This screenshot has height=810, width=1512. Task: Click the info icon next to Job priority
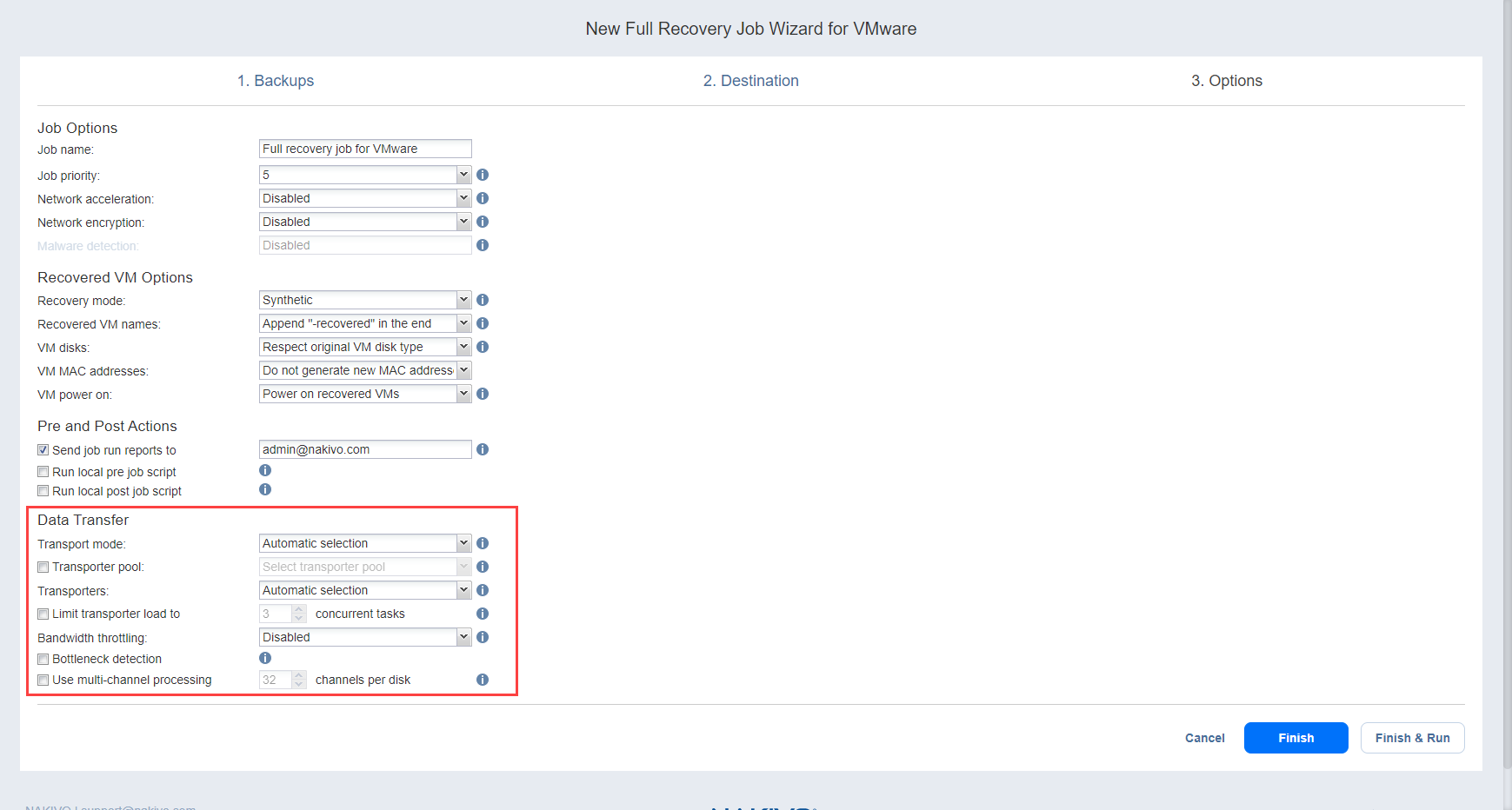pyautogui.click(x=483, y=175)
